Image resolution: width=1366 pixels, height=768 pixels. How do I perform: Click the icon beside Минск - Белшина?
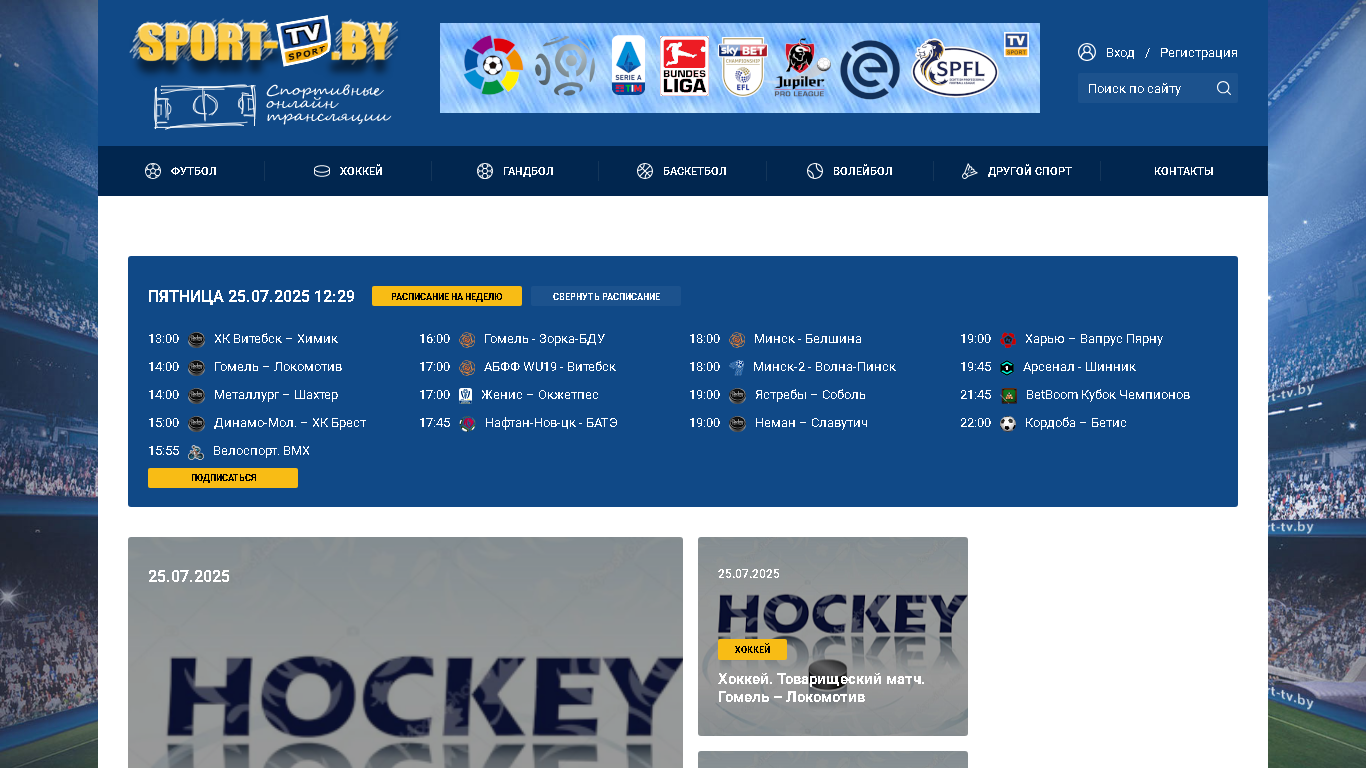pos(737,340)
